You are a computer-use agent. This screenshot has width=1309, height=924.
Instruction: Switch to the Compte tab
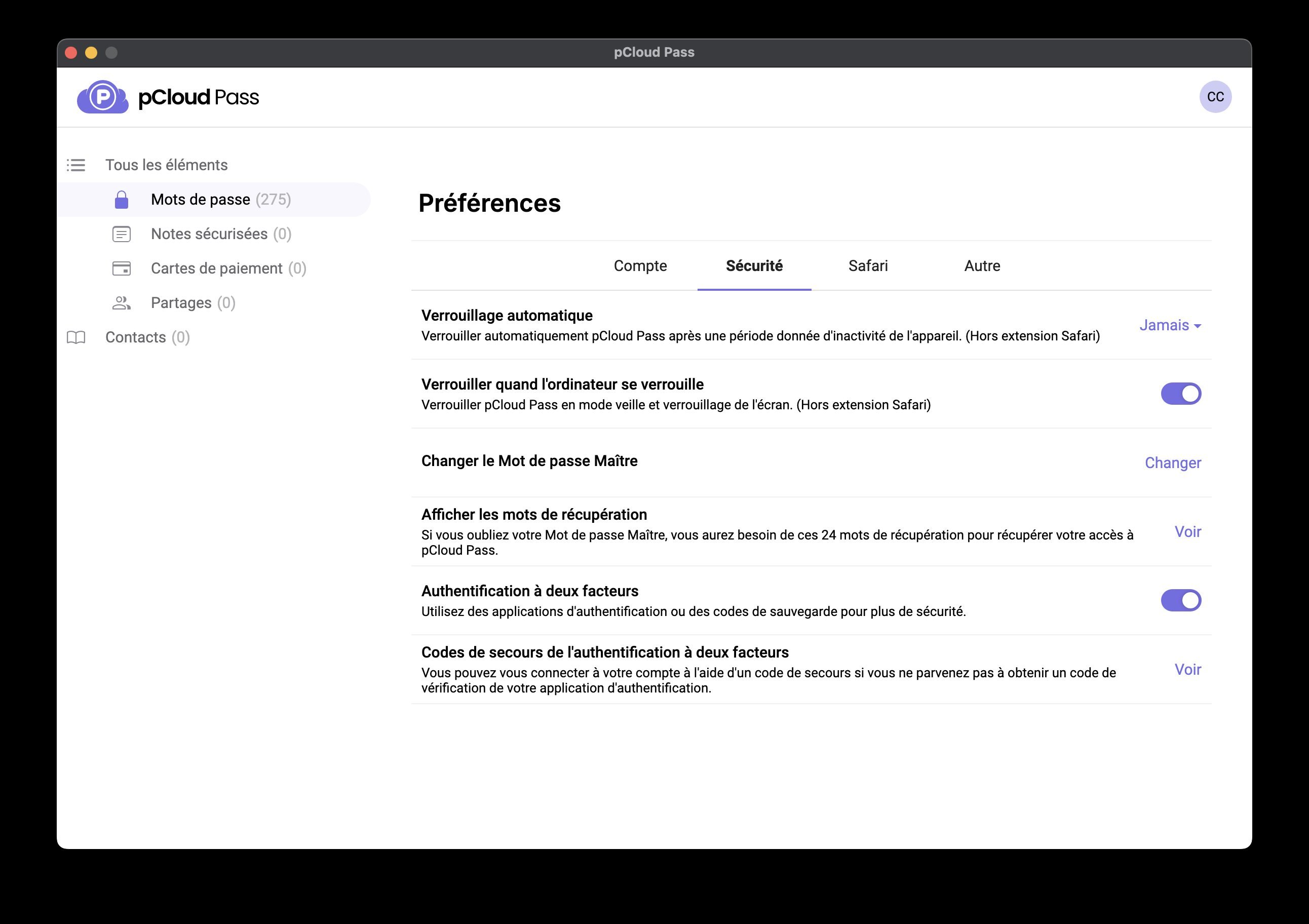point(640,266)
